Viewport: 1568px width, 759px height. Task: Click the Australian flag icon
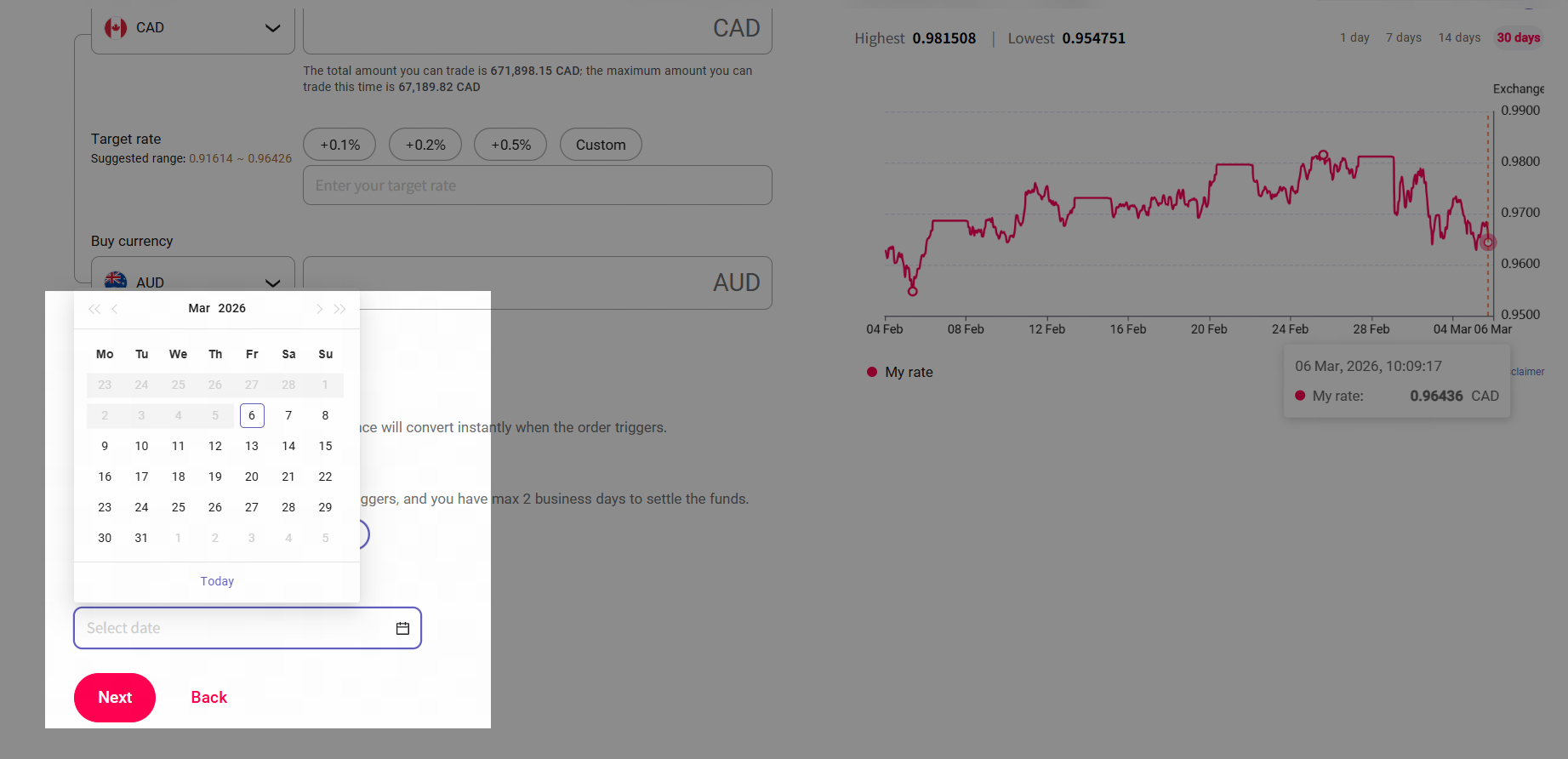tap(116, 281)
